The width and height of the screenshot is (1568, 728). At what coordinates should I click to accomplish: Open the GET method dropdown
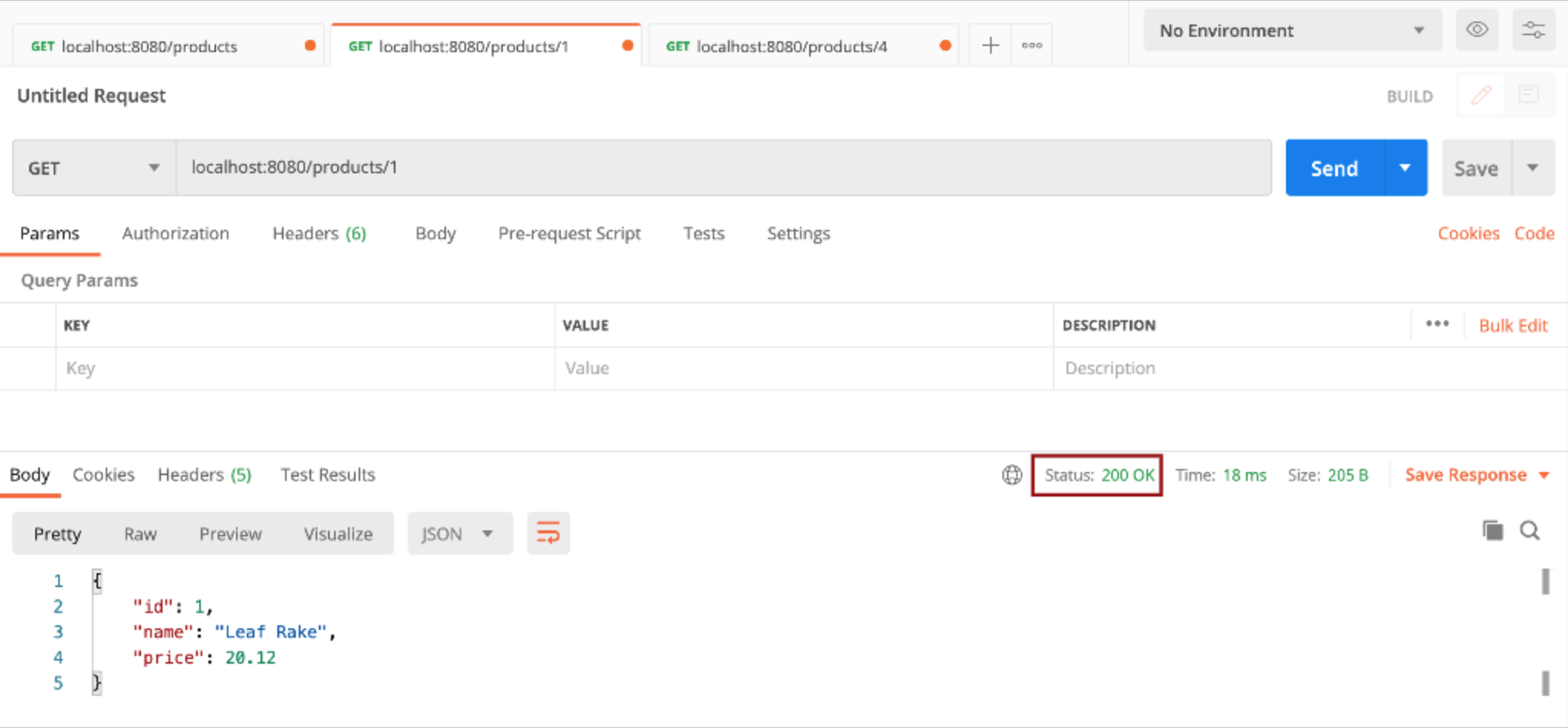click(x=93, y=168)
